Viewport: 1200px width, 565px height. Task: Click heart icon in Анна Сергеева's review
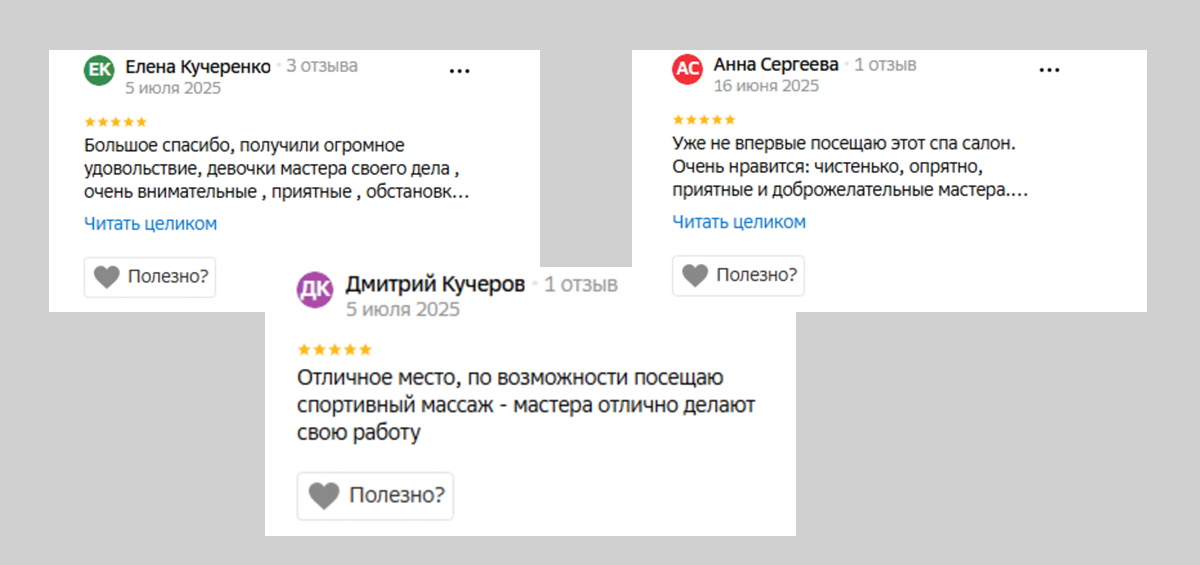[x=695, y=275]
